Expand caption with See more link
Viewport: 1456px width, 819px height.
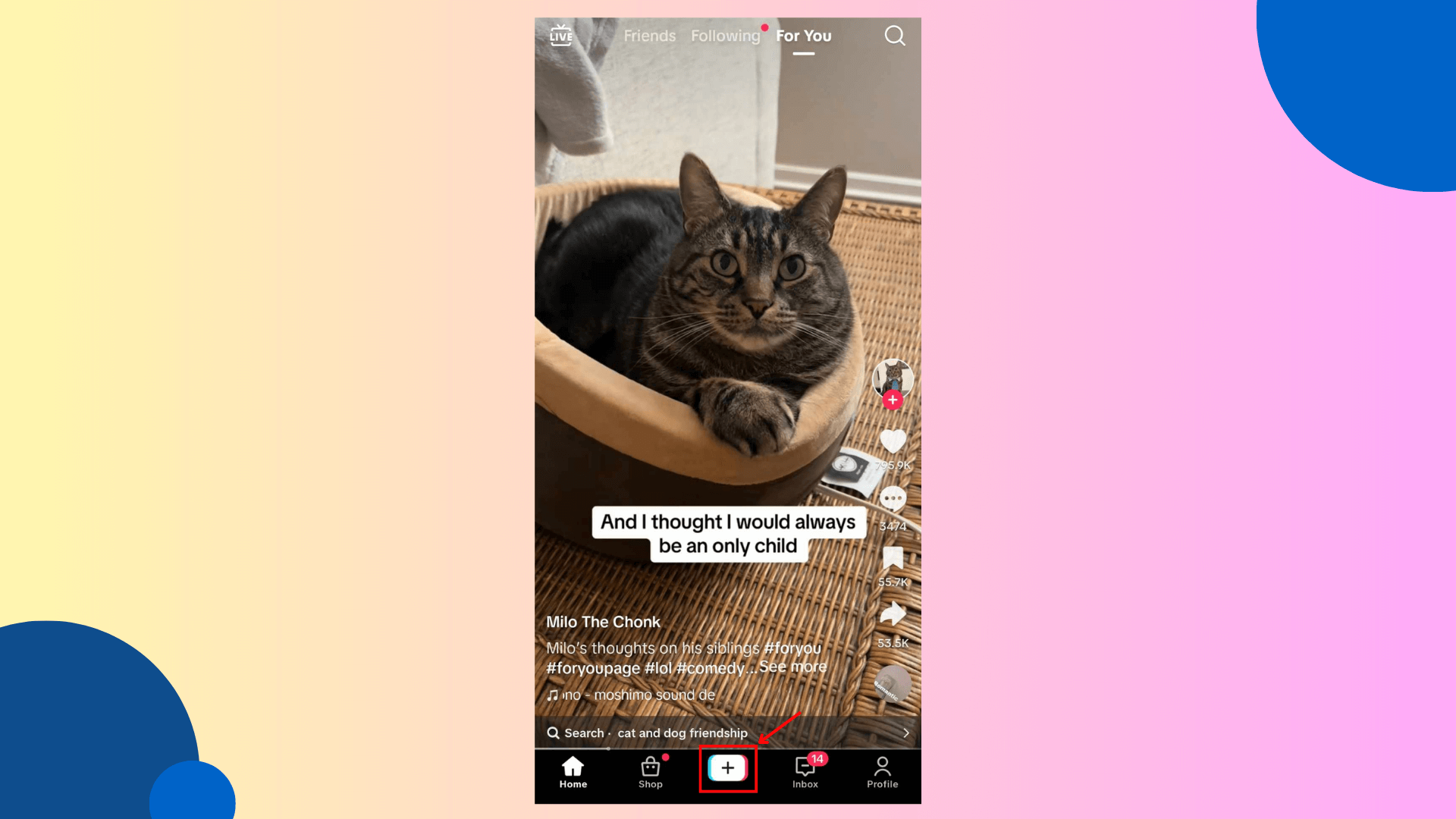click(793, 667)
